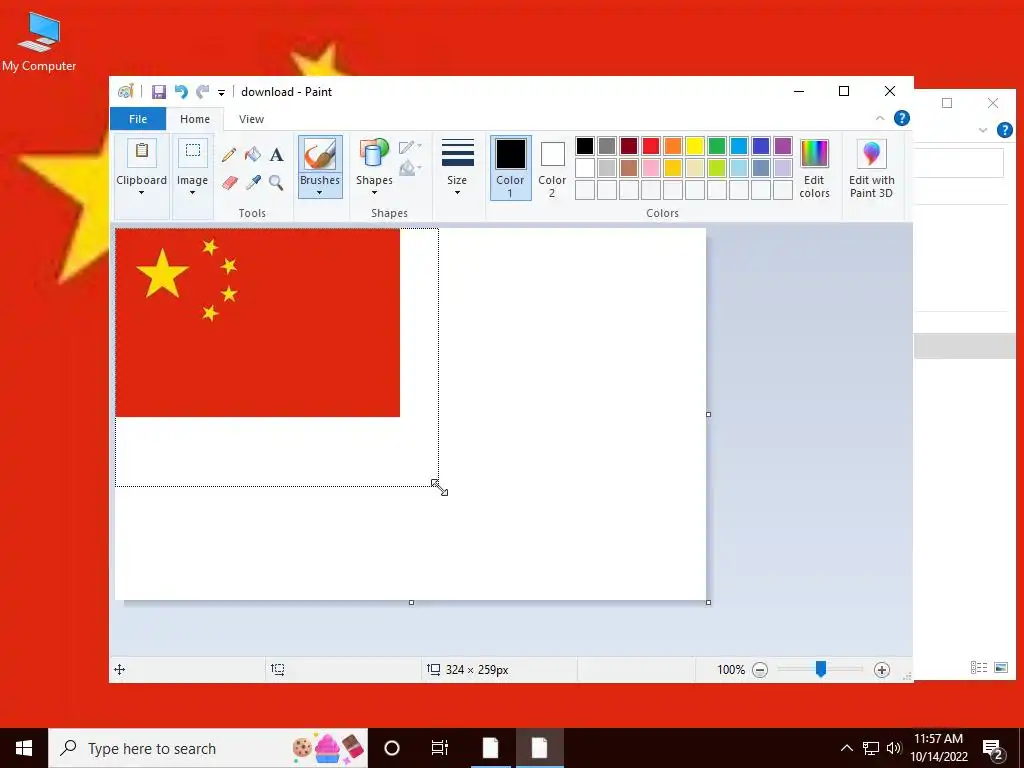Pick the black color swatch

pyautogui.click(x=585, y=146)
